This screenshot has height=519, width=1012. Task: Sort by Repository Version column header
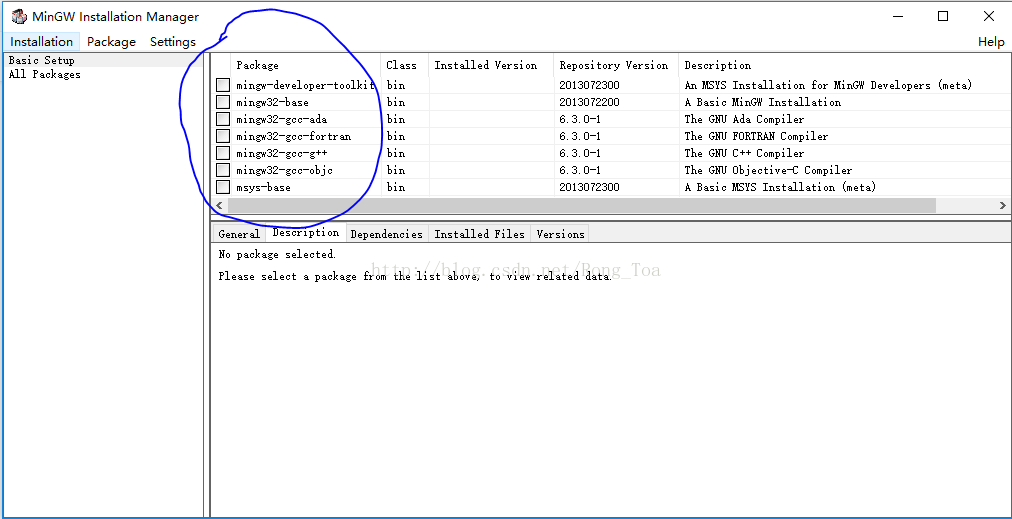pyautogui.click(x=616, y=65)
